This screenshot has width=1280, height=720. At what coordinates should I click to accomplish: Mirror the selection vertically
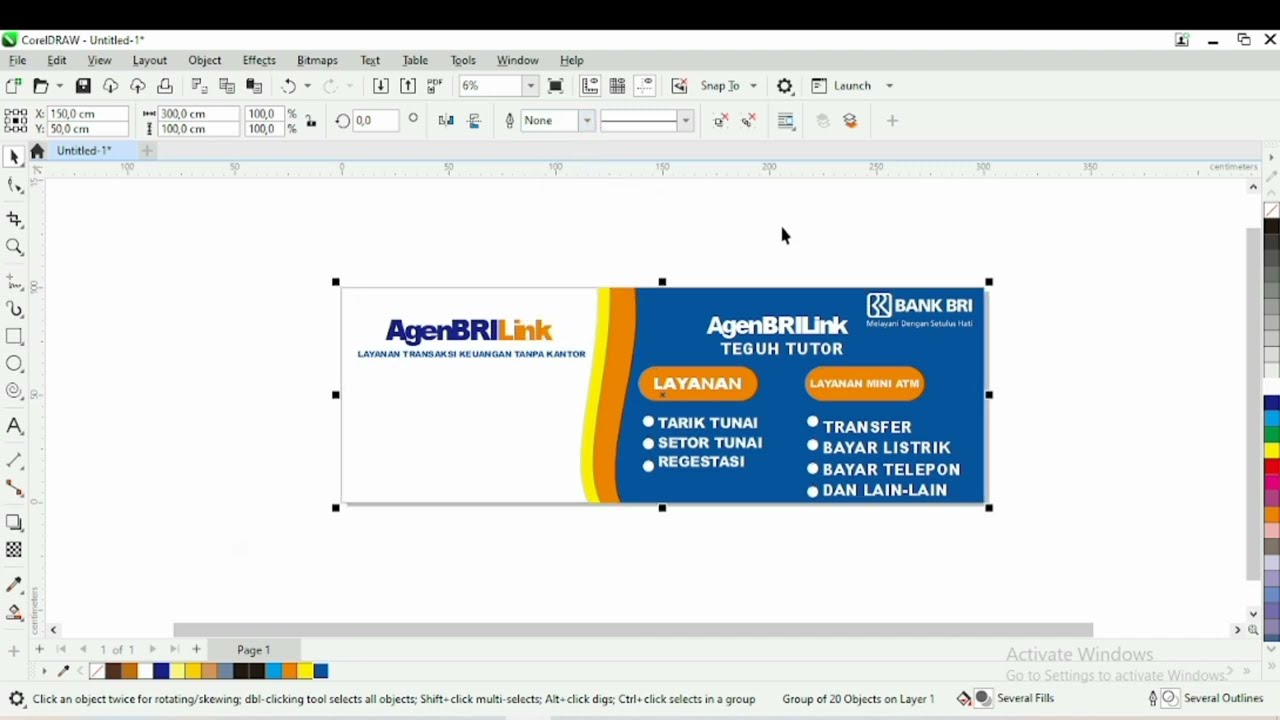pos(474,121)
